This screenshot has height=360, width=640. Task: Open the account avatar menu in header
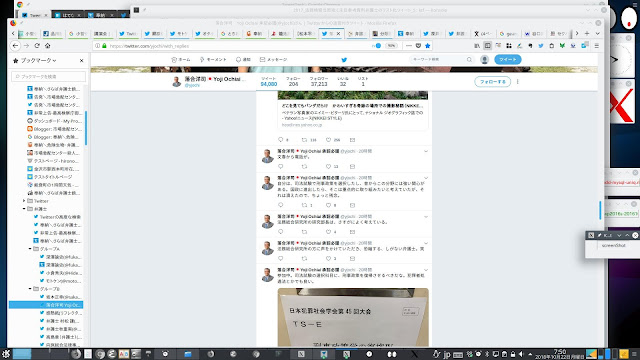click(x=484, y=60)
